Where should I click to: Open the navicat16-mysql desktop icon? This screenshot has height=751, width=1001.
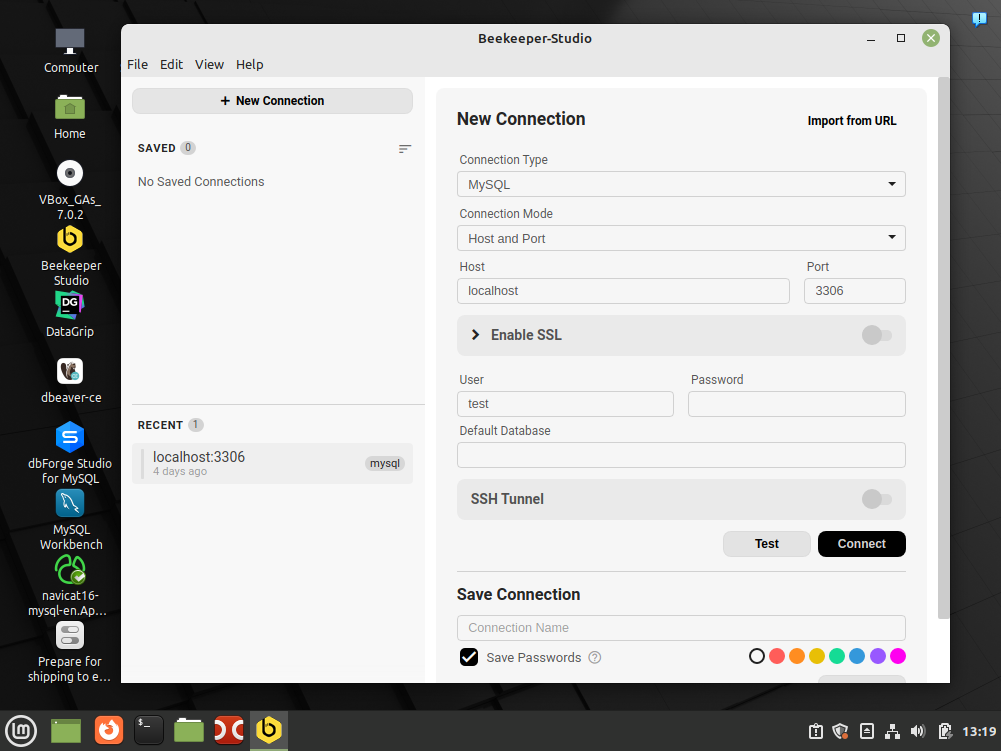pos(70,586)
